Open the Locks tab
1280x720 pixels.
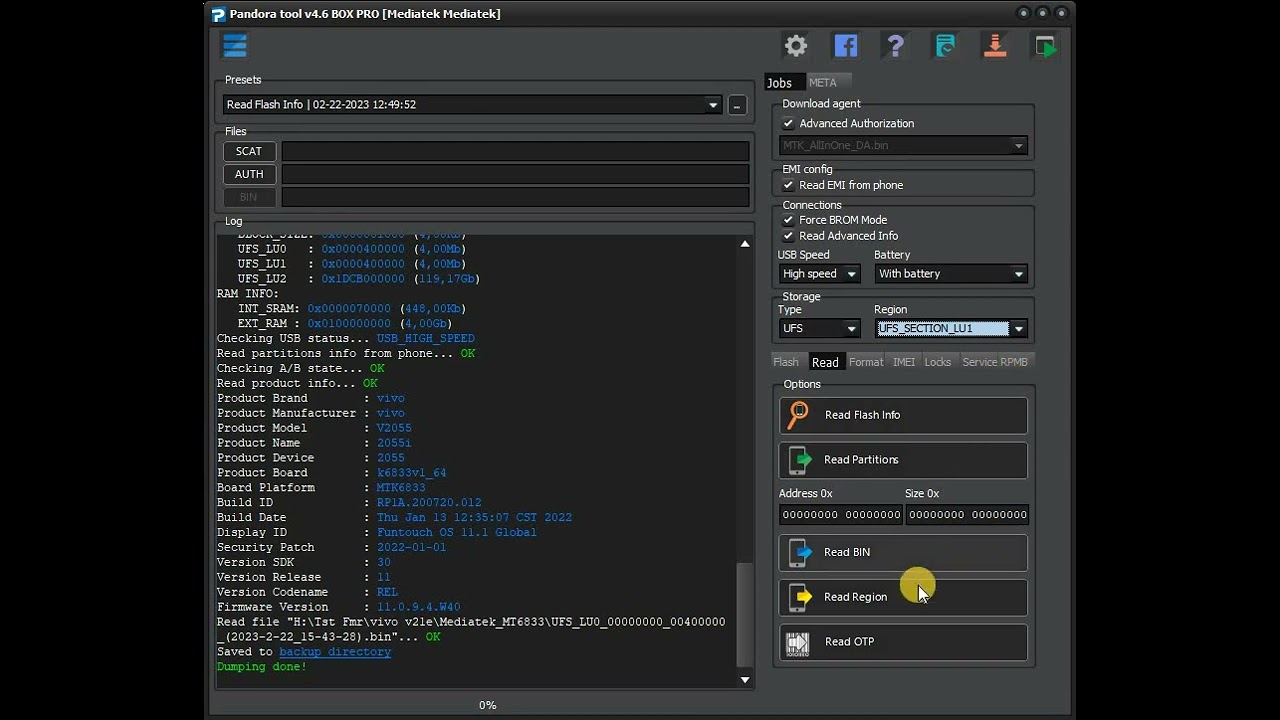tap(938, 362)
